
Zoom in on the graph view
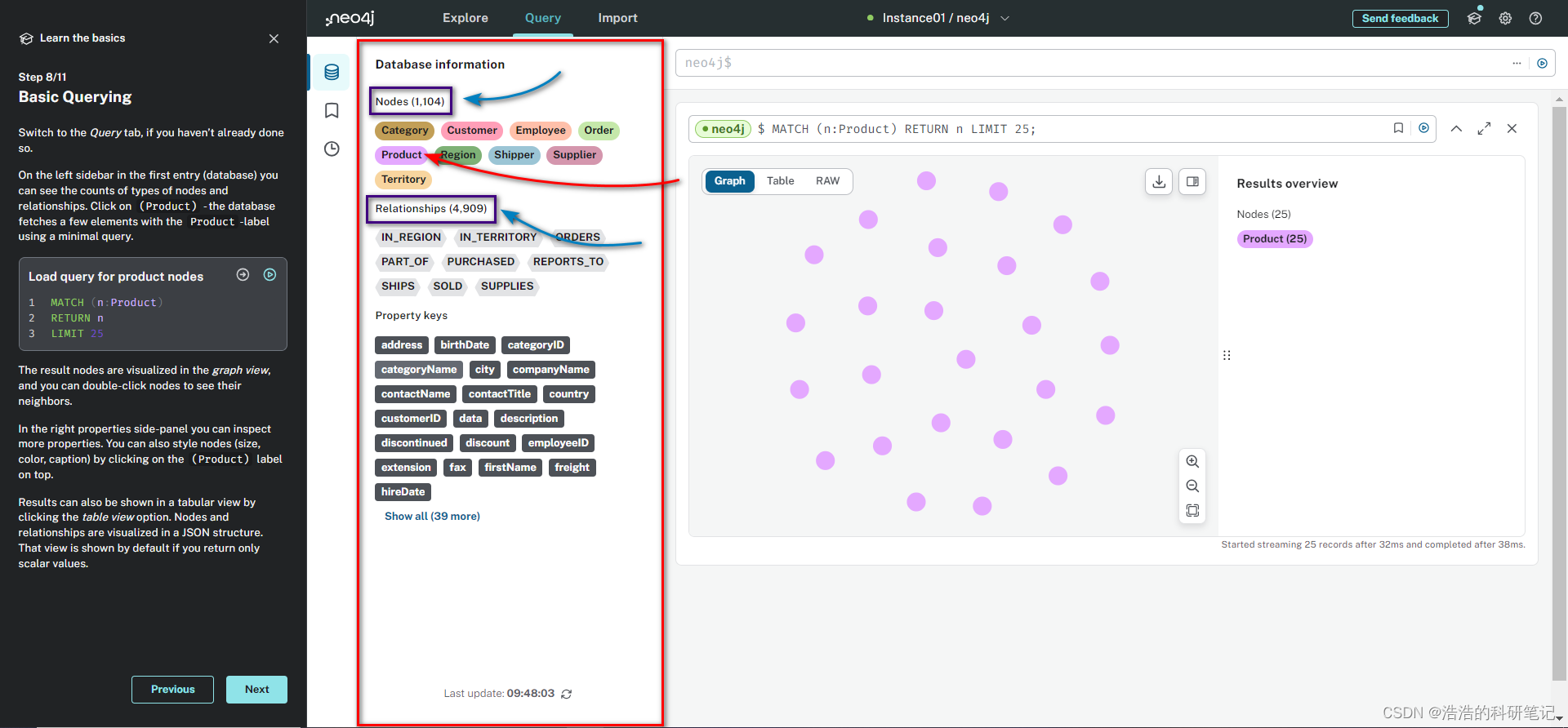point(1192,461)
